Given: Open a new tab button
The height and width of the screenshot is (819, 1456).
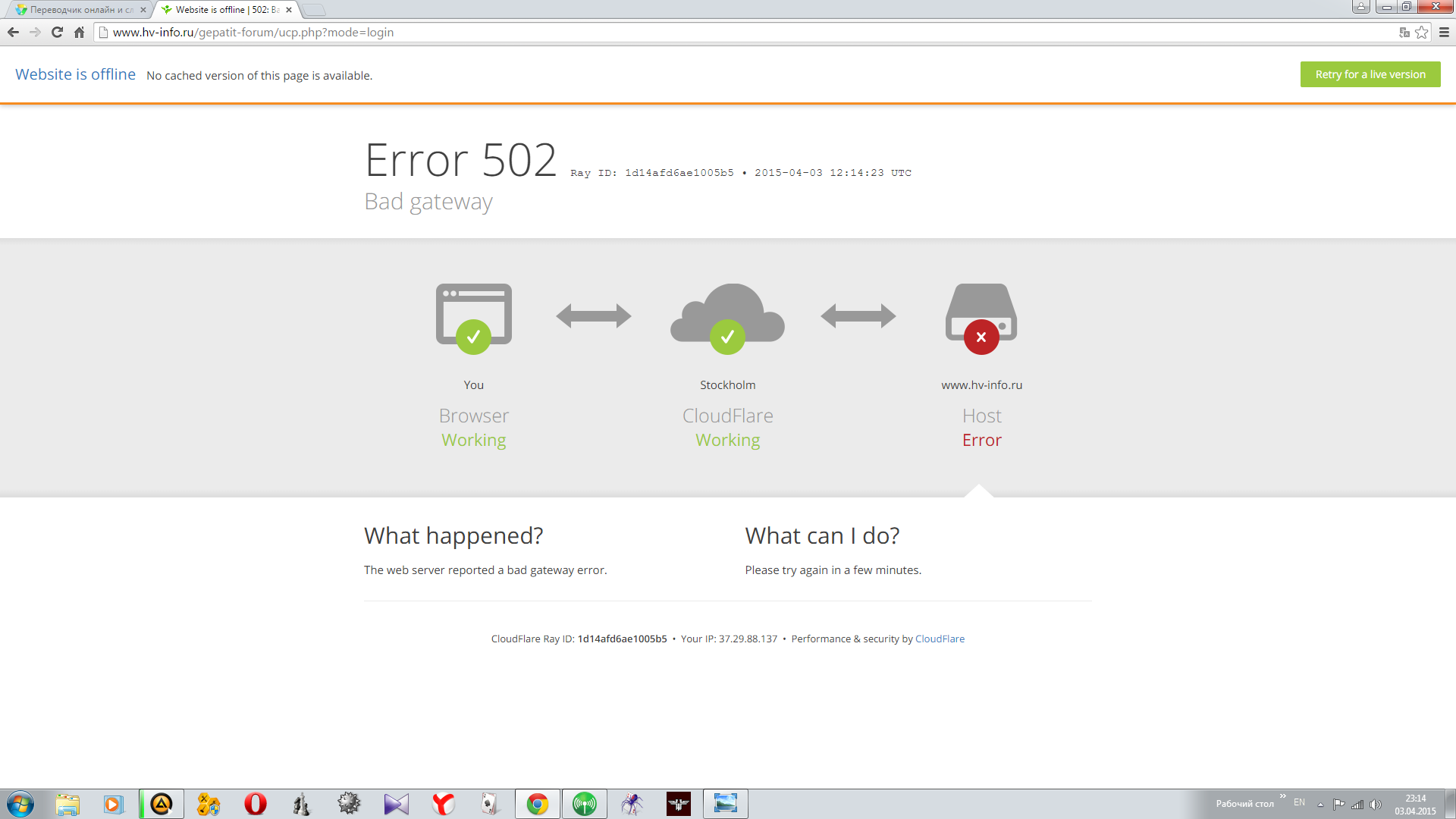Looking at the screenshot, I should click(x=314, y=10).
